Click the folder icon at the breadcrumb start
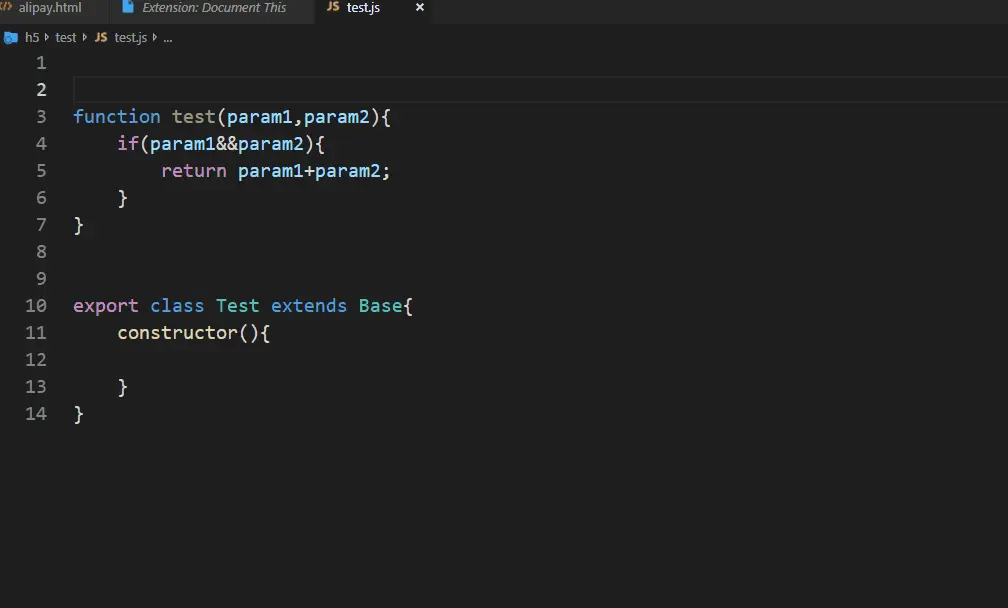 (x=10, y=37)
